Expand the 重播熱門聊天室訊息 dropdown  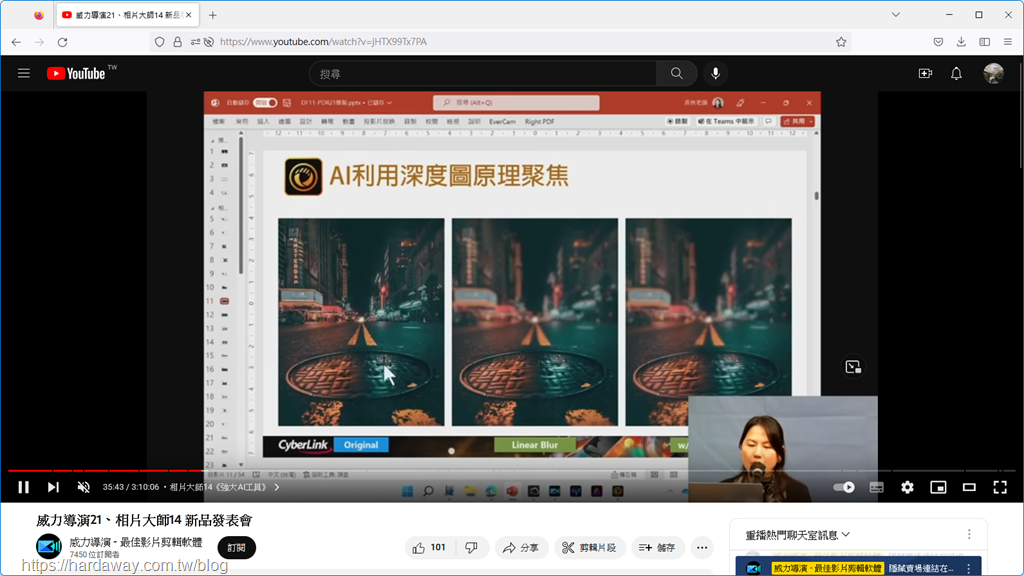click(797, 535)
